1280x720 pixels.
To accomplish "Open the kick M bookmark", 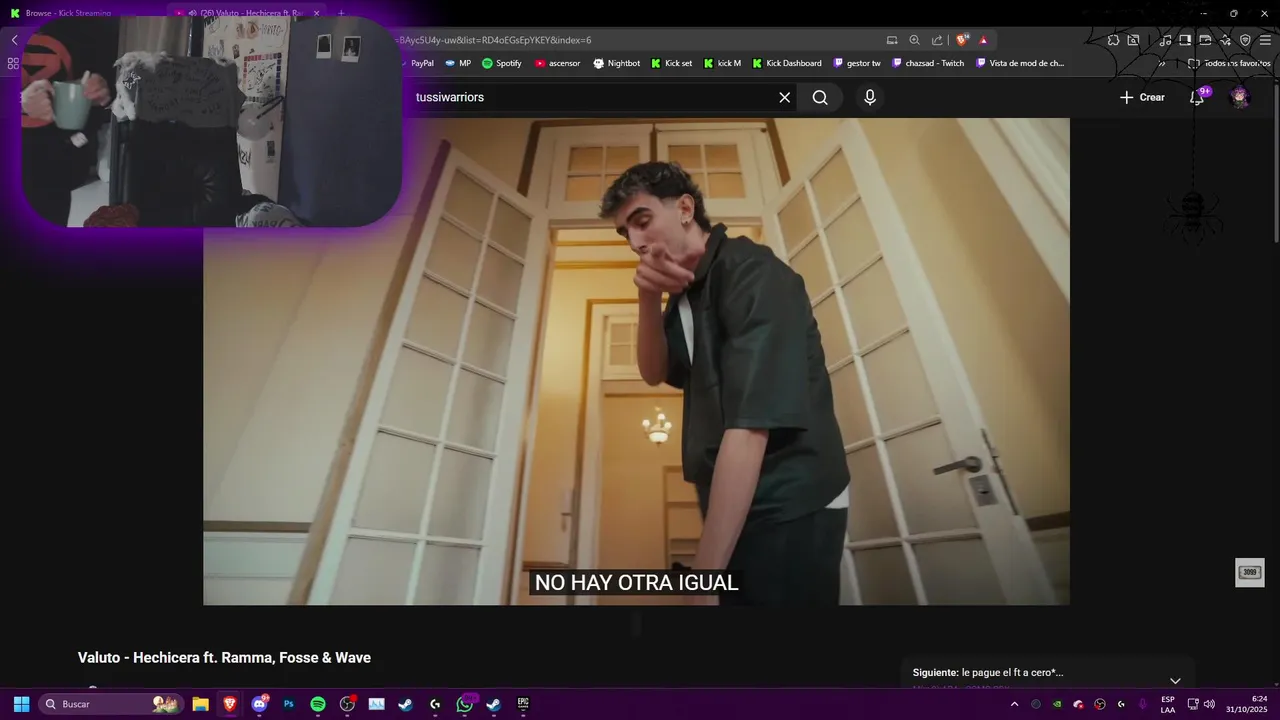I will pos(723,63).
